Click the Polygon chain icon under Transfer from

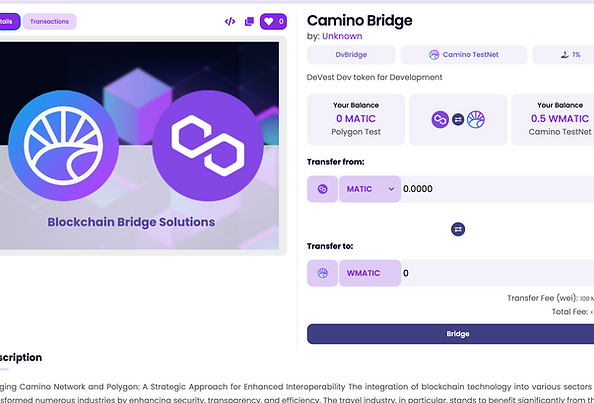tap(322, 189)
